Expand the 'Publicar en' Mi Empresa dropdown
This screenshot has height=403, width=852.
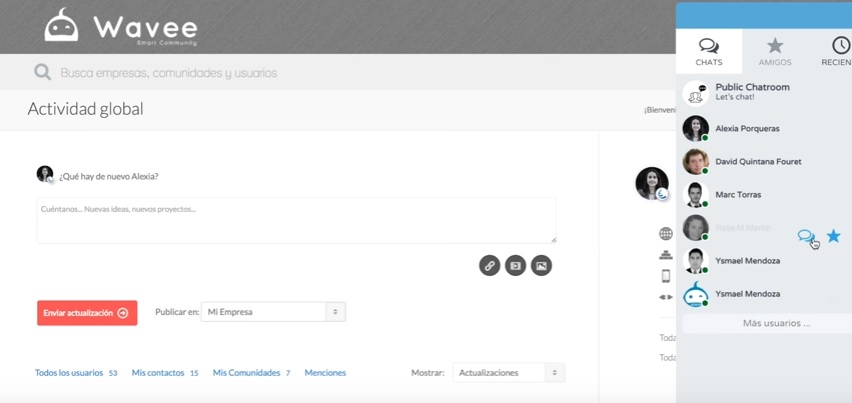click(x=273, y=312)
